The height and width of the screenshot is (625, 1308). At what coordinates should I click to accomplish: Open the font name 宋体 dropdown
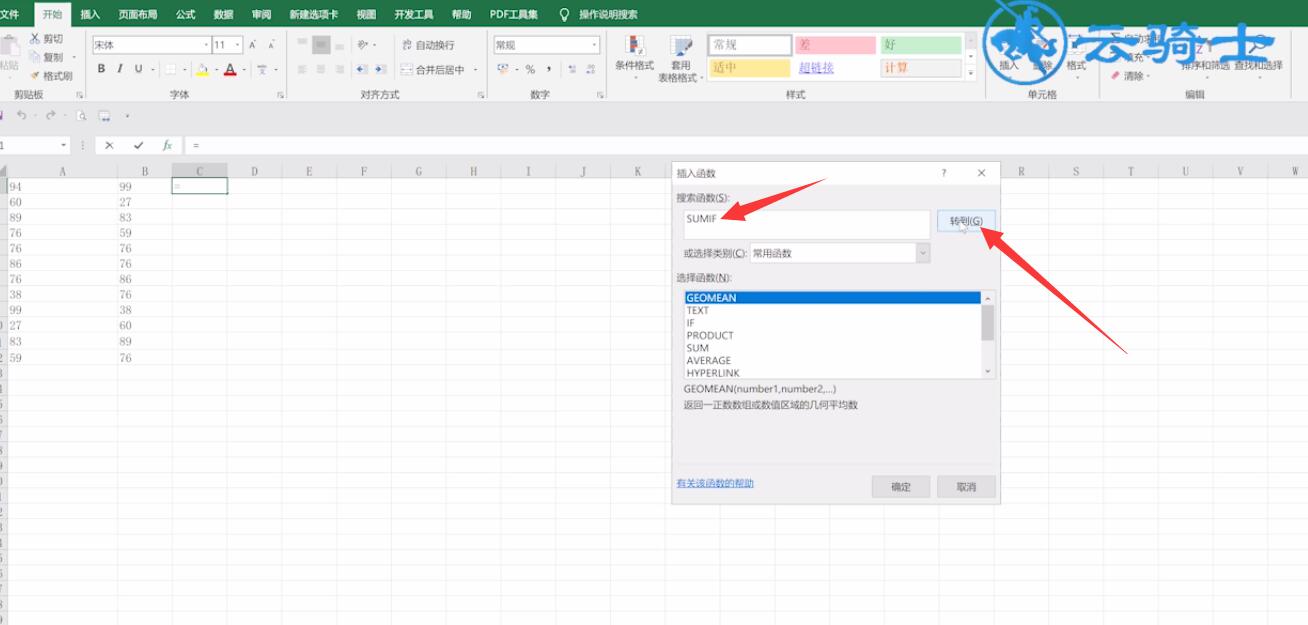206,45
